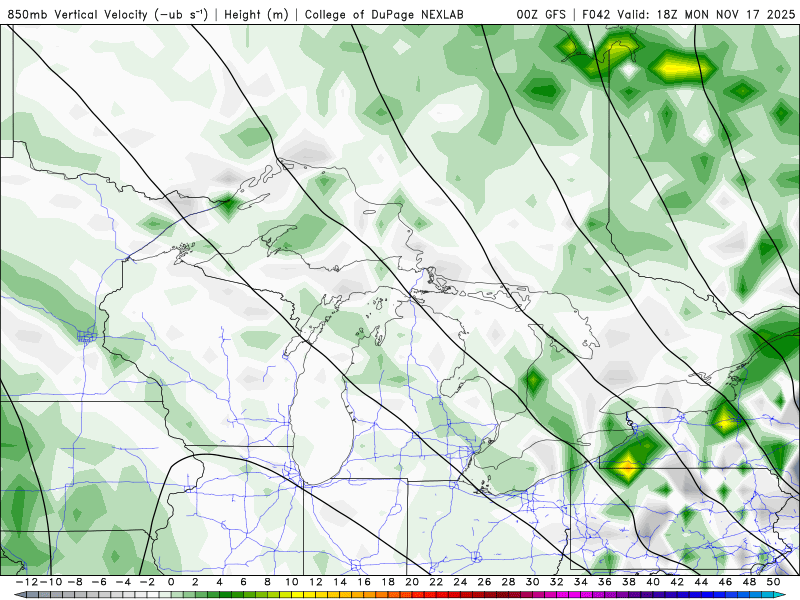Click the "48" color scale label
This screenshot has height=600, width=800.
pyautogui.click(x=749, y=582)
